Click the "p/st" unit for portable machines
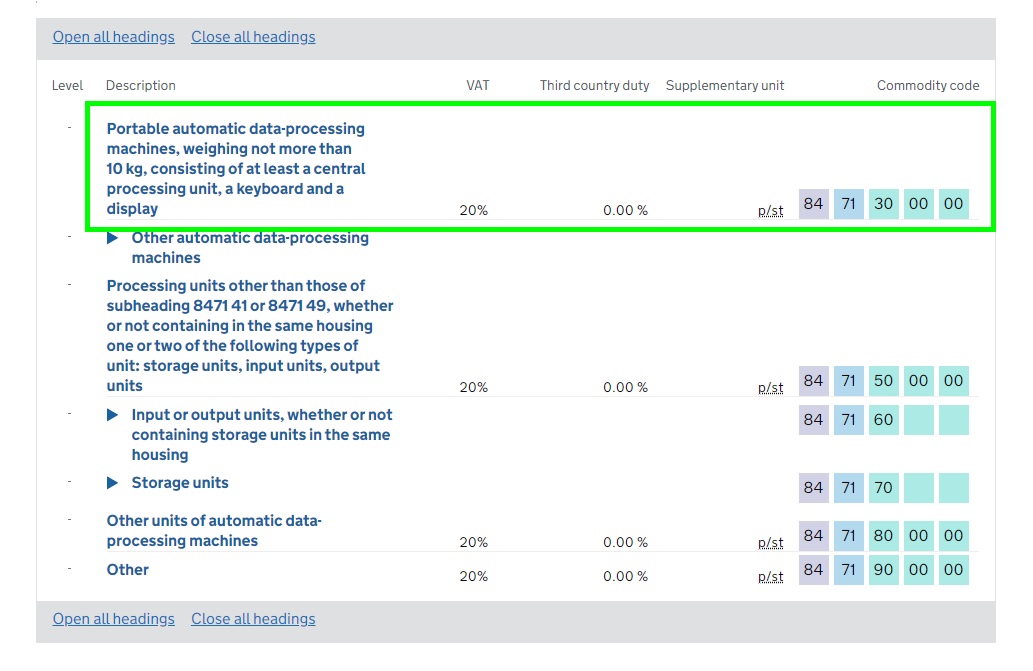This screenshot has width=1033, height=671. (x=771, y=211)
